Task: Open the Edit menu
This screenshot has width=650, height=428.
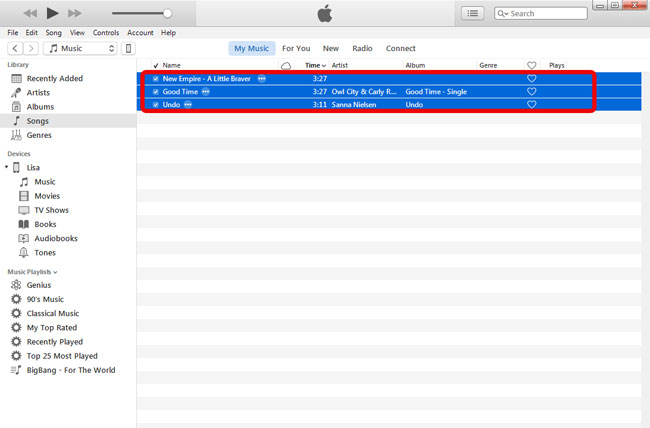Action: pos(32,32)
